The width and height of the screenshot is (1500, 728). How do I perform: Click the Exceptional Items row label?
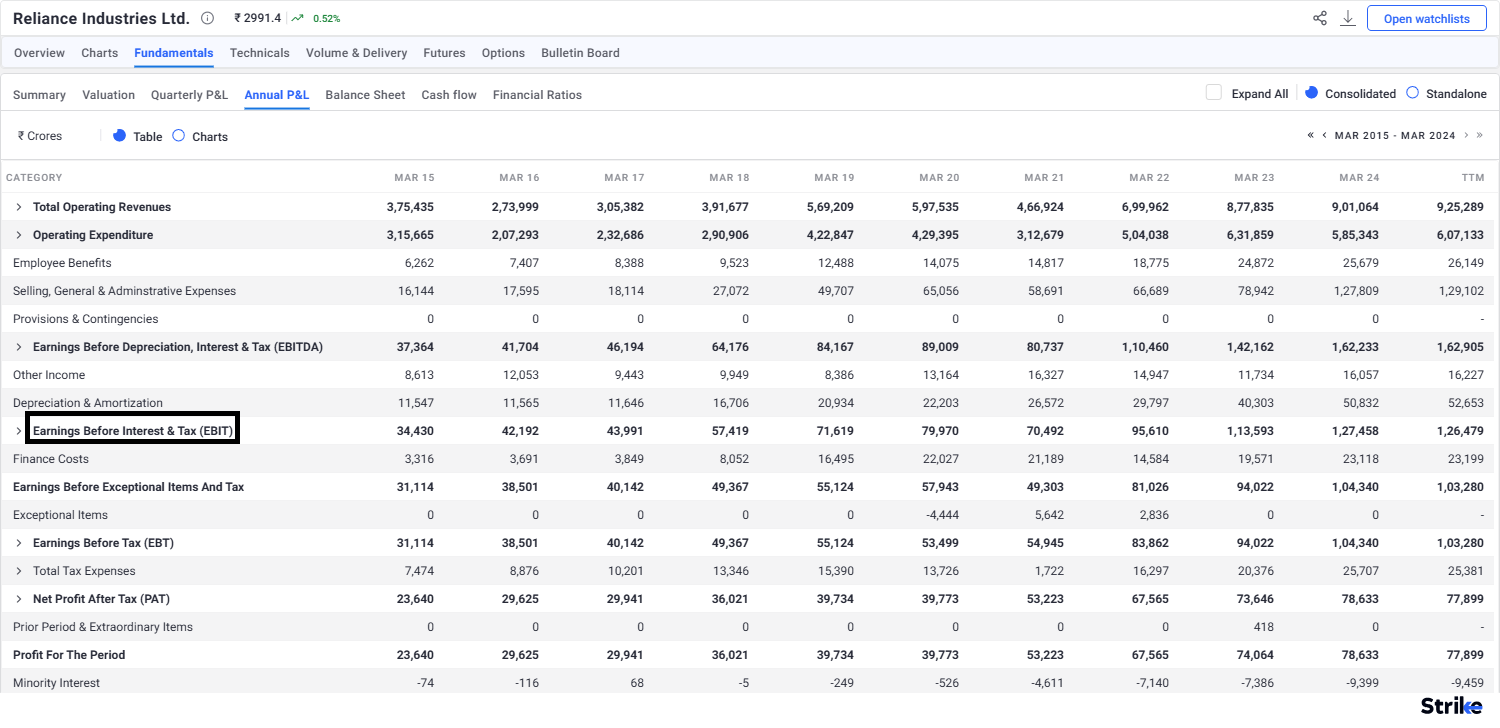pyautogui.click(x=60, y=515)
